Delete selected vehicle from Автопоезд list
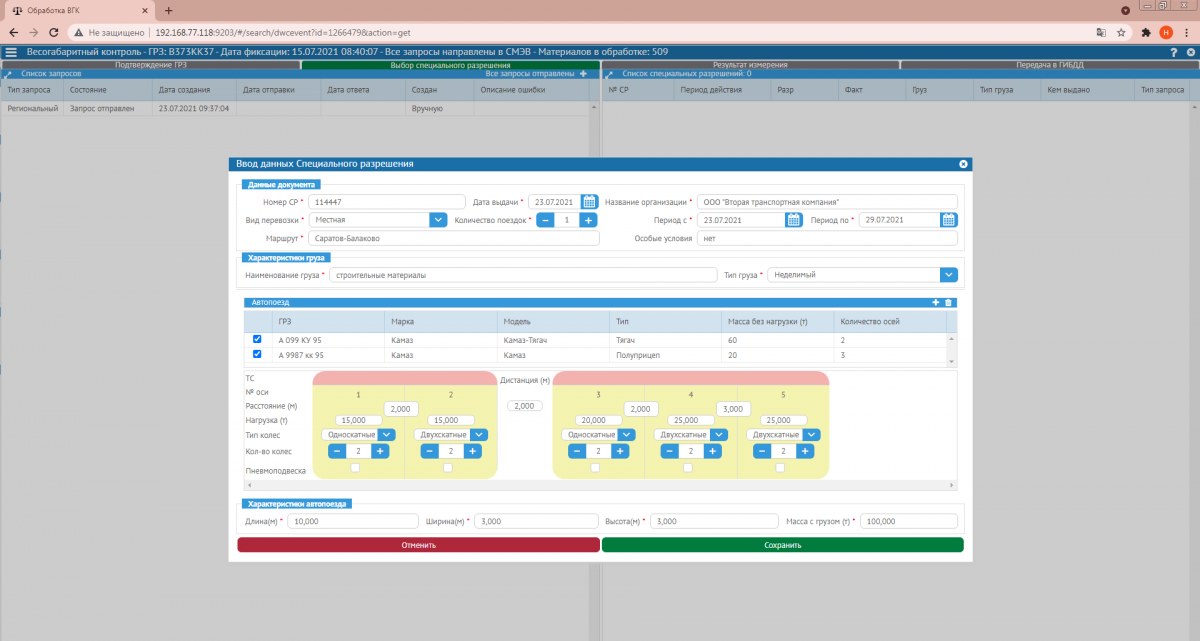This screenshot has height=641, width=1200. [x=948, y=302]
